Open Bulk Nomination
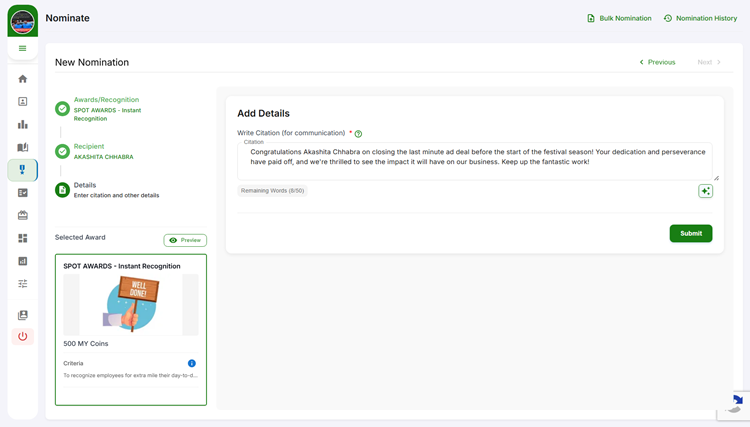Image resolution: width=750 pixels, height=427 pixels. click(x=619, y=18)
